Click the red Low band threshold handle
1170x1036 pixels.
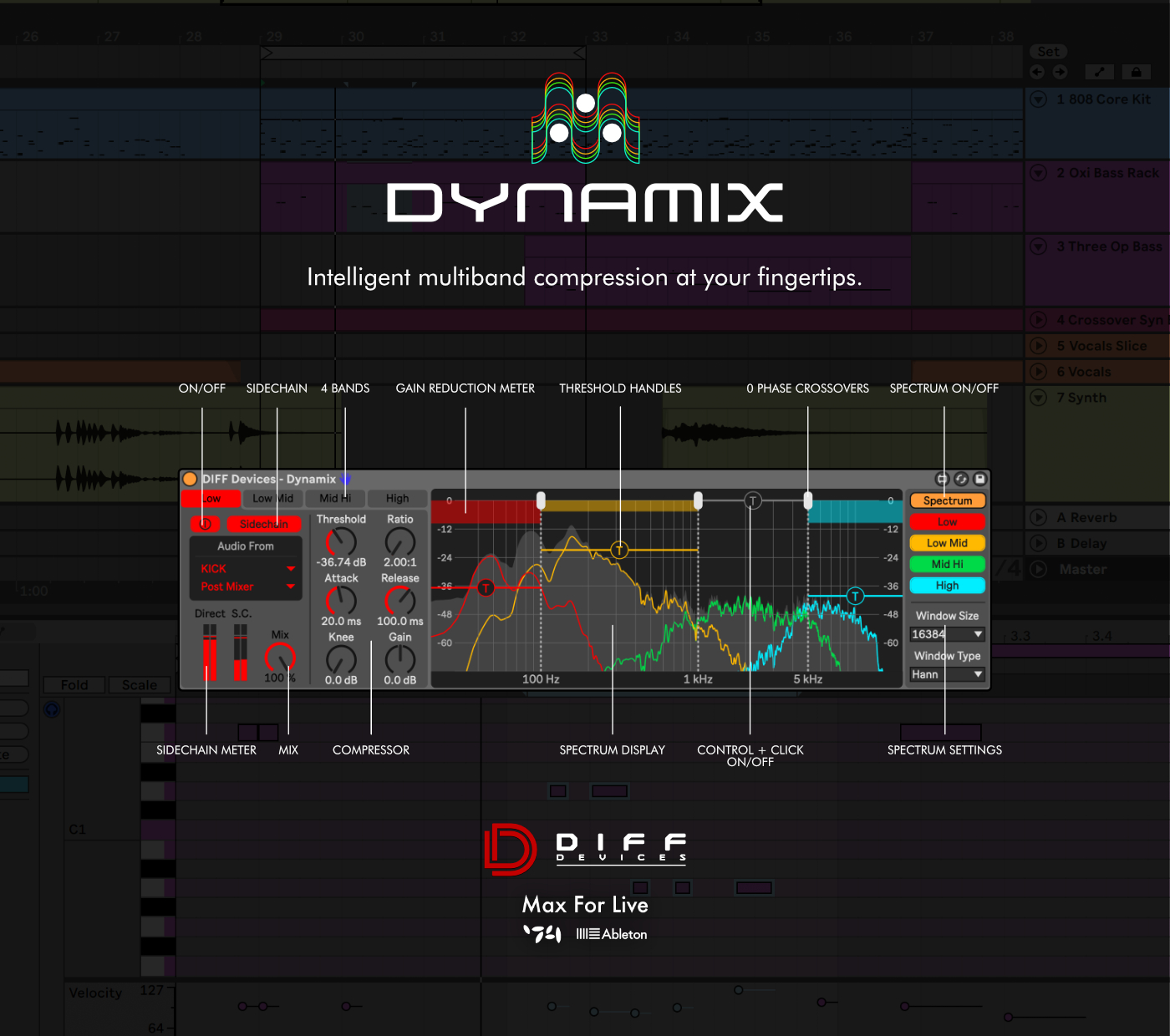point(486,588)
